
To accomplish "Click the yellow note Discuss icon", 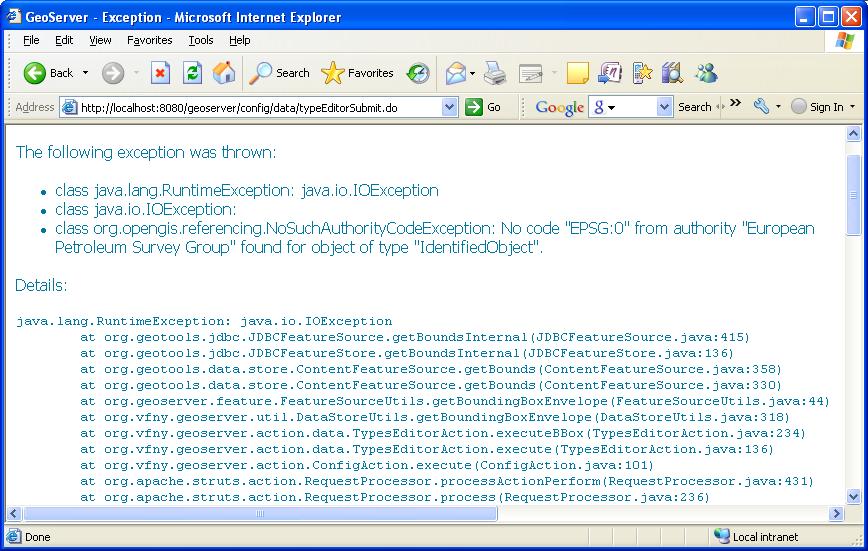I will (x=577, y=73).
